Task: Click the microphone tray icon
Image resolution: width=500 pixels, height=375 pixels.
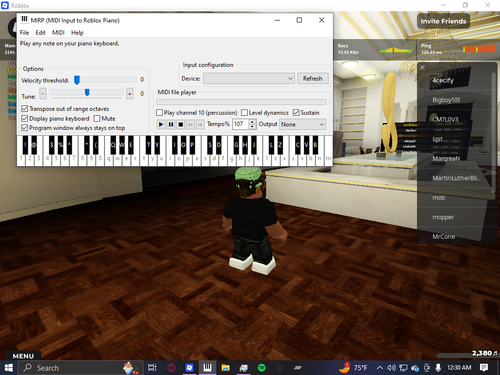Action: tap(438, 368)
